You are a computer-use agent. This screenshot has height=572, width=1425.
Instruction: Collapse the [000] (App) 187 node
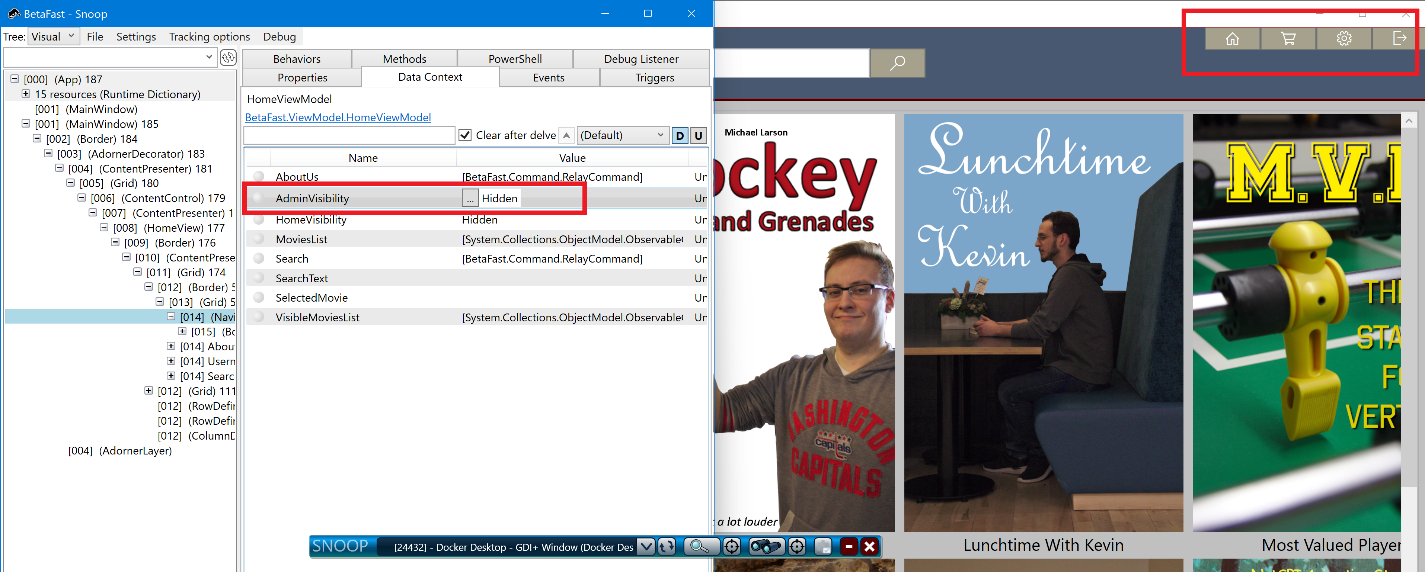pos(14,79)
